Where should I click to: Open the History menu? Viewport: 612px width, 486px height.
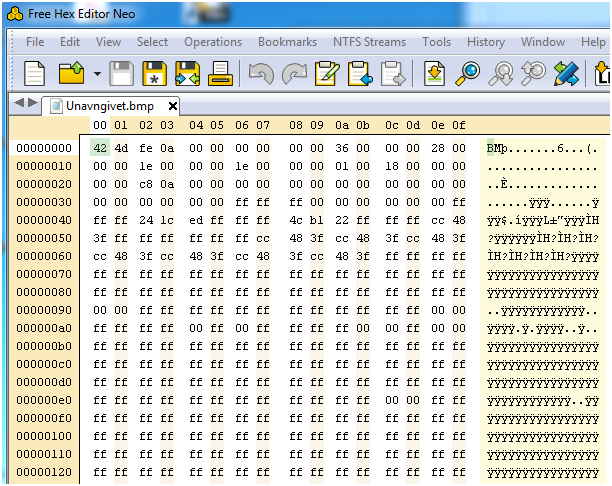tap(485, 42)
